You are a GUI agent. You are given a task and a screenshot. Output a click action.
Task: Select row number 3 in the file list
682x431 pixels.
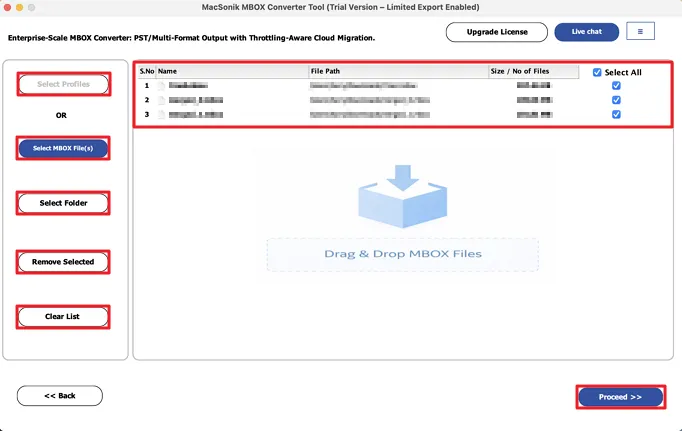358,114
